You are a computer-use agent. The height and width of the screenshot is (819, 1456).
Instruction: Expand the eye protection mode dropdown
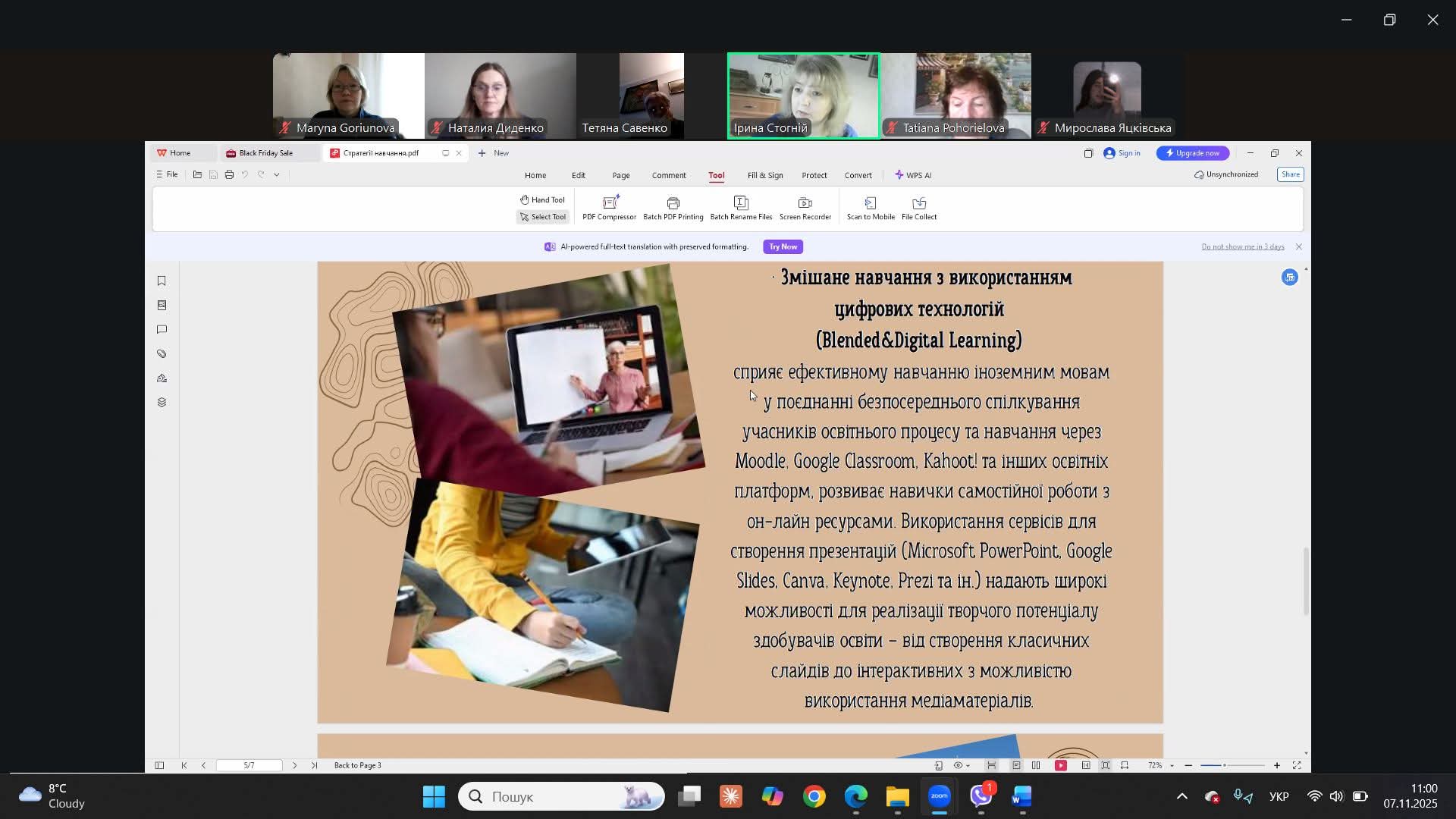968,766
